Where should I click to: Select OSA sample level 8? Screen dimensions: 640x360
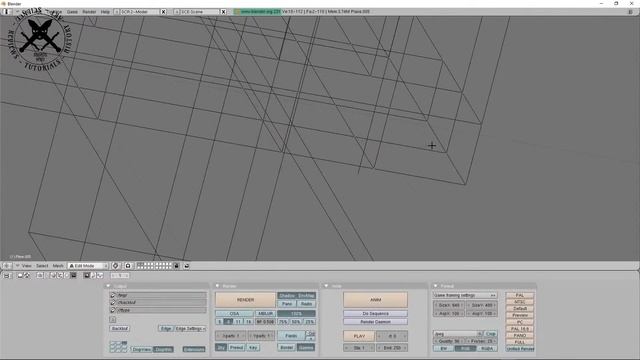(x=229, y=322)
